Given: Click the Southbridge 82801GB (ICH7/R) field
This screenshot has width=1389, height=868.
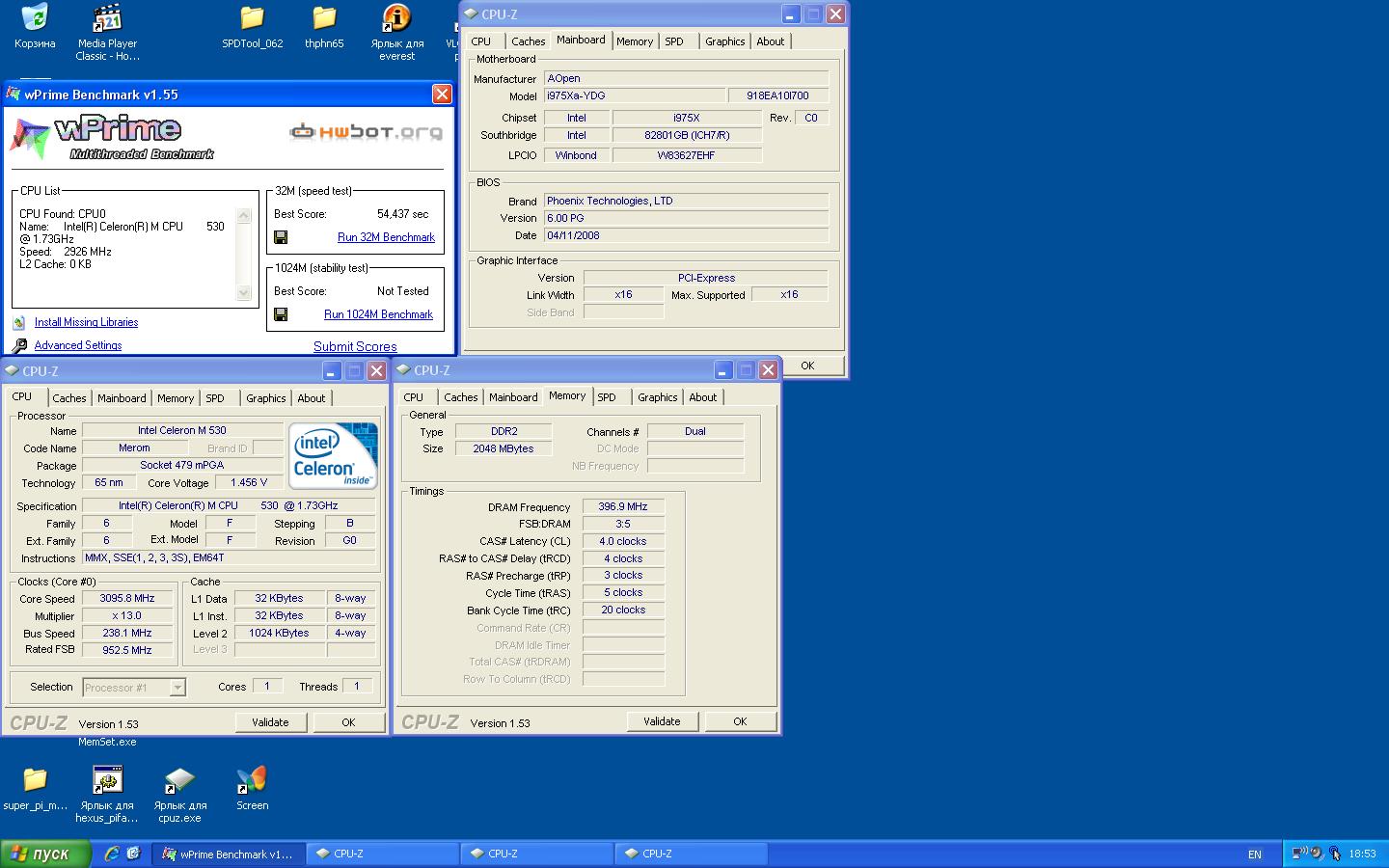Looking at the screenshot, I should (x=687, y=135).
